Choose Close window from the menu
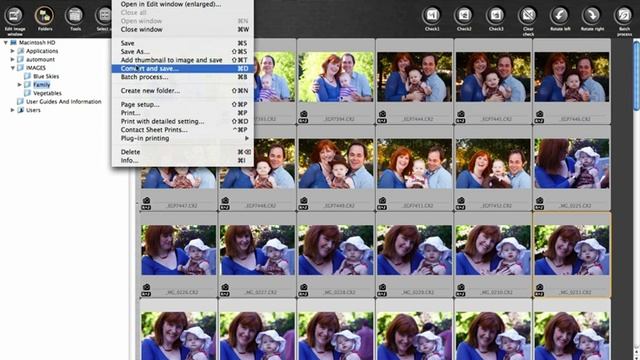Image resolution: width=640 pixels, height=360 pixels. [182, 29]
